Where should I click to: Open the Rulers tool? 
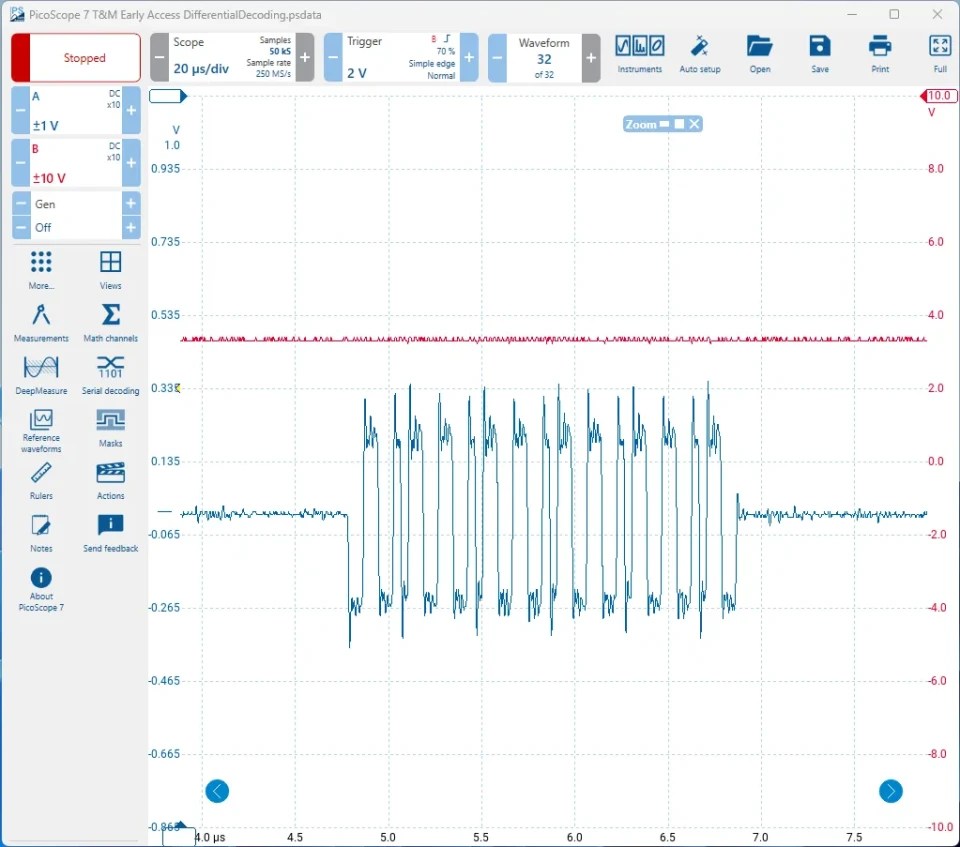coord(40,480)
